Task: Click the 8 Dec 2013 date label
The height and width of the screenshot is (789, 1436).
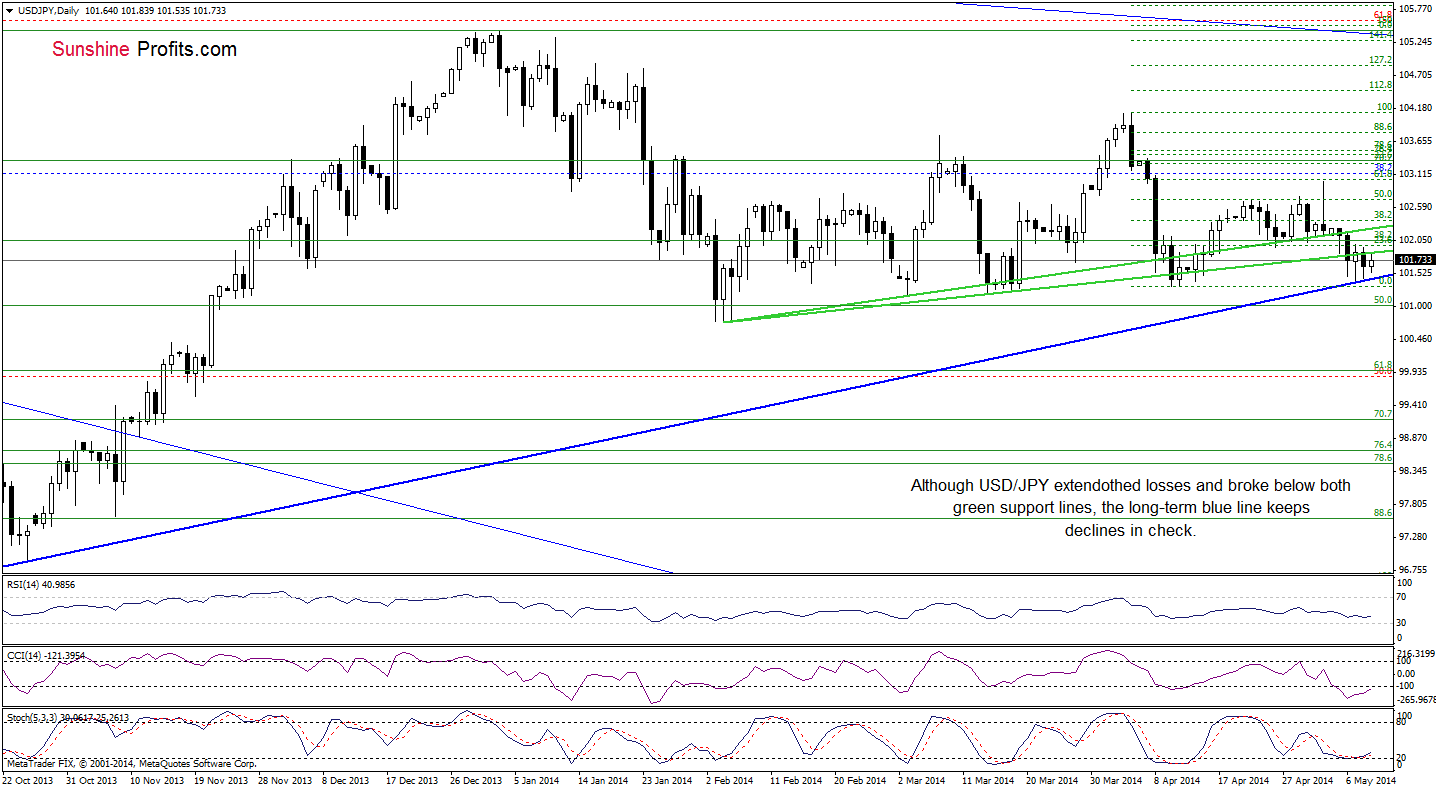Action: pos(348,780)
